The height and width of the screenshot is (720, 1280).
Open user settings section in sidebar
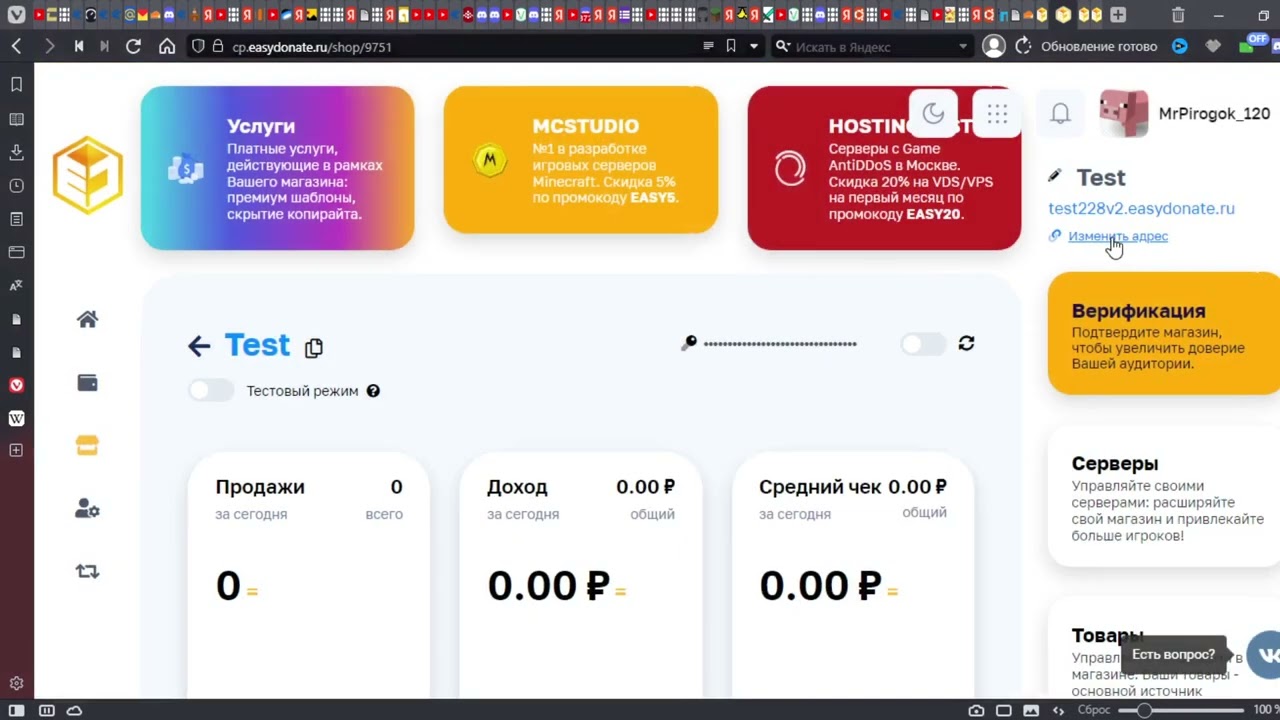coord(87,509)
